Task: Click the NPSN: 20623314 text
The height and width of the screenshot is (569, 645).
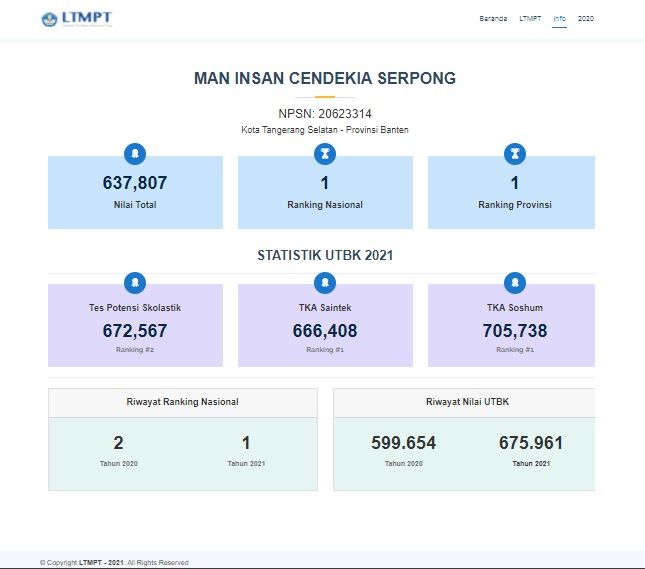Action: [325, 114]
